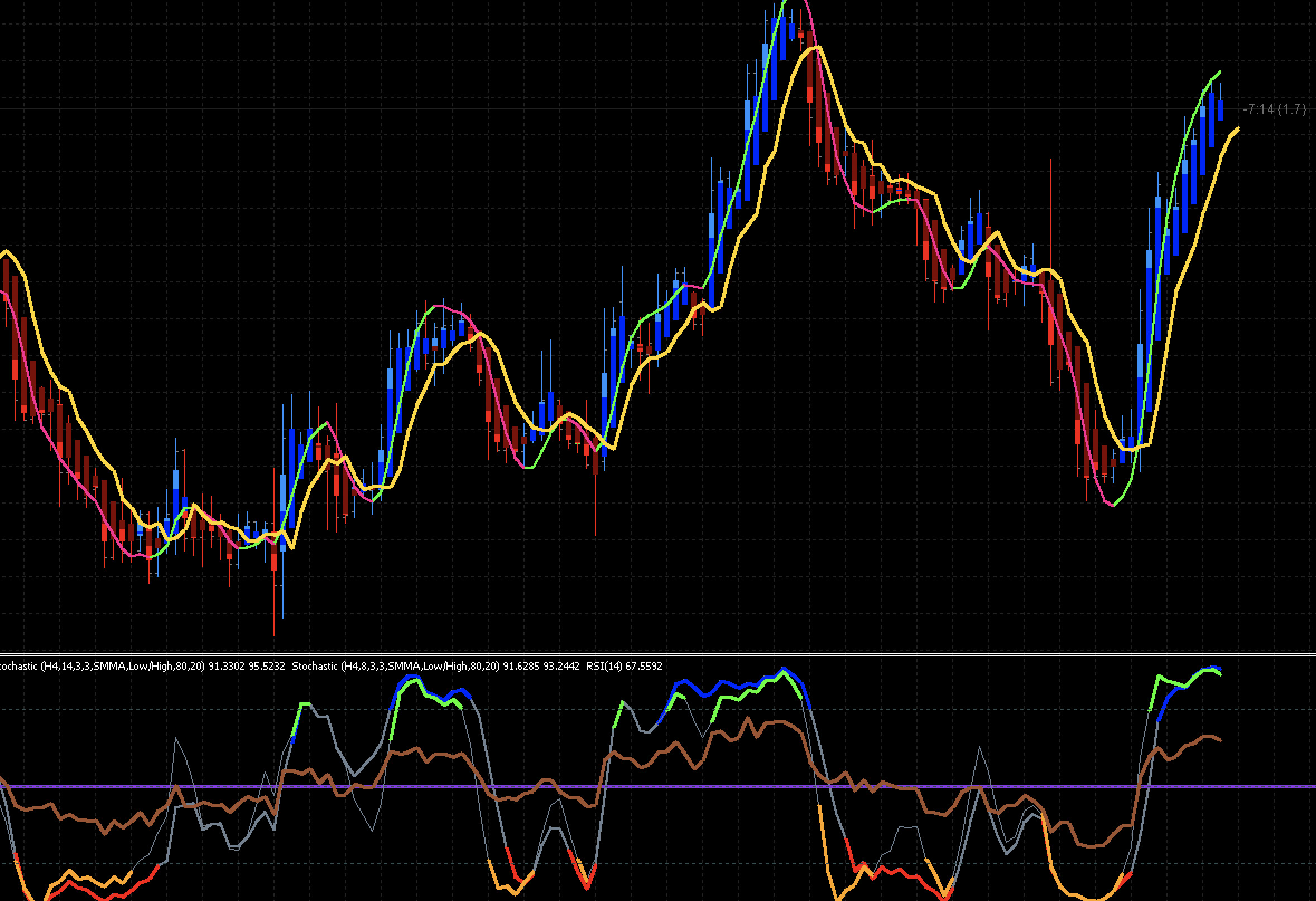This screenshot has width=1316, height=901.
Task: Select the purple horizontal level line in the indicator window
Action: coord(658,787)
